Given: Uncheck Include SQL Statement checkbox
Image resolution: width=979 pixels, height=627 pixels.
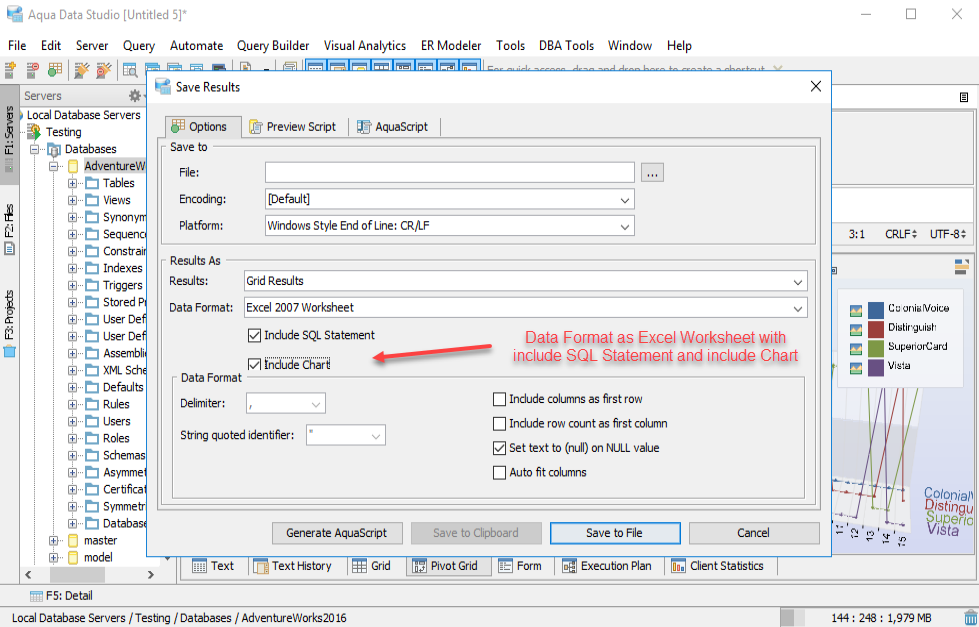Looking at the screenshot, I should point(254,335).
